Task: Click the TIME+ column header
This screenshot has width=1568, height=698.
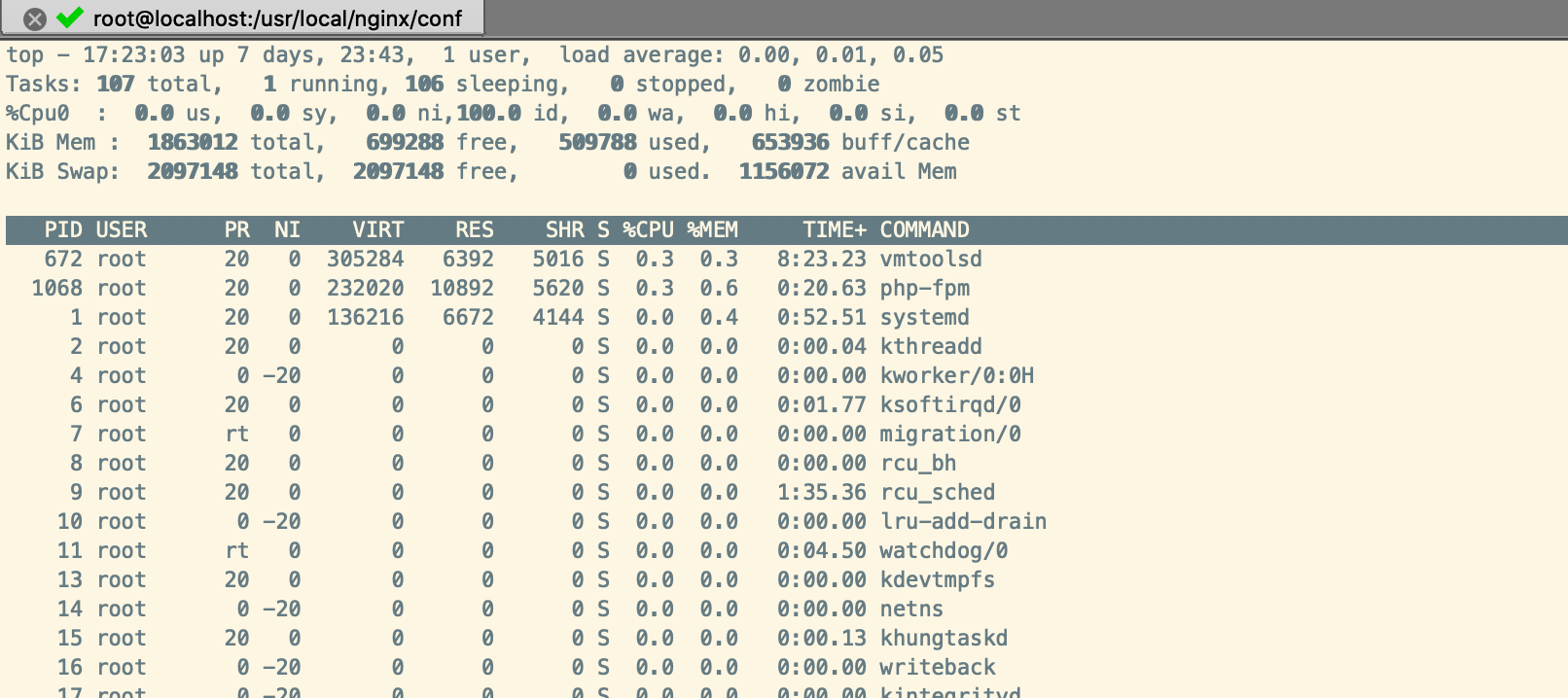Action: coord(834,230)
